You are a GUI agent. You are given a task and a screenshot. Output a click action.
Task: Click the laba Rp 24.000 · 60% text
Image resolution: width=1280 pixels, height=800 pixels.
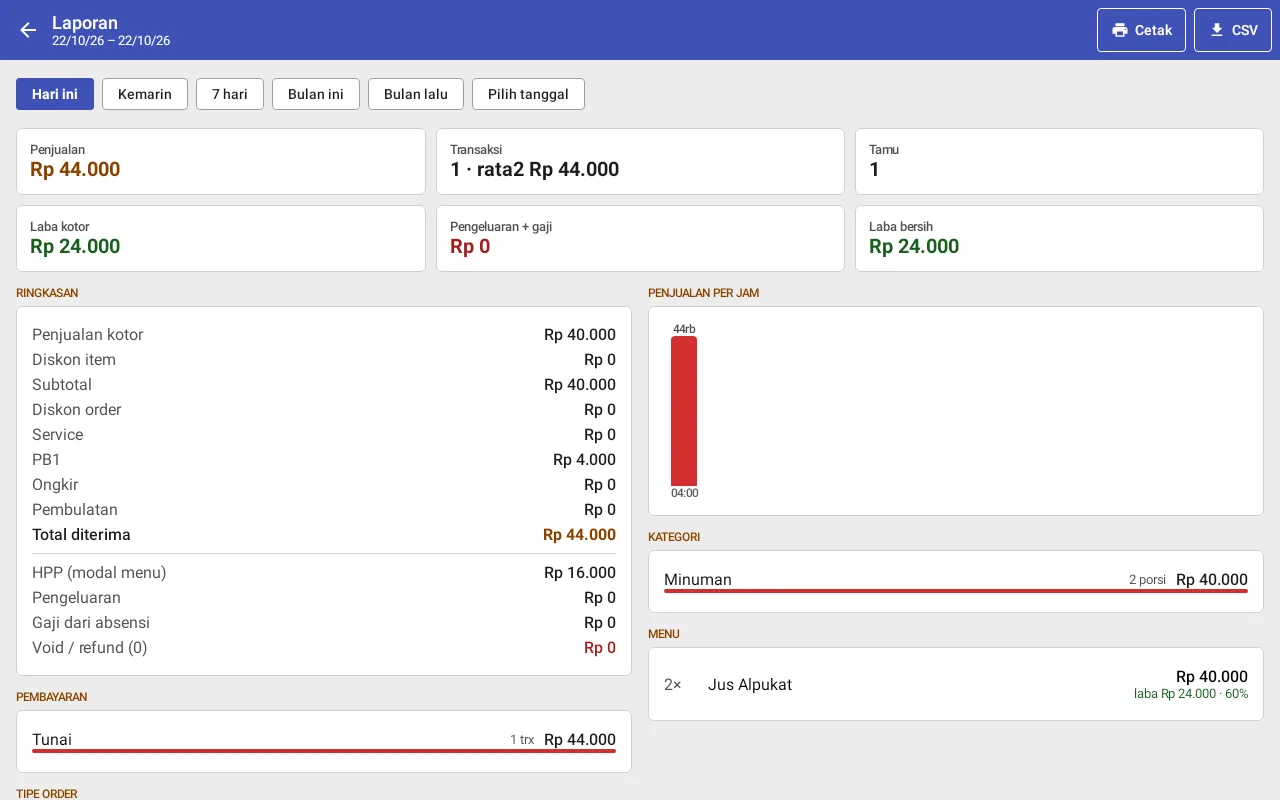coord(1191,694)
